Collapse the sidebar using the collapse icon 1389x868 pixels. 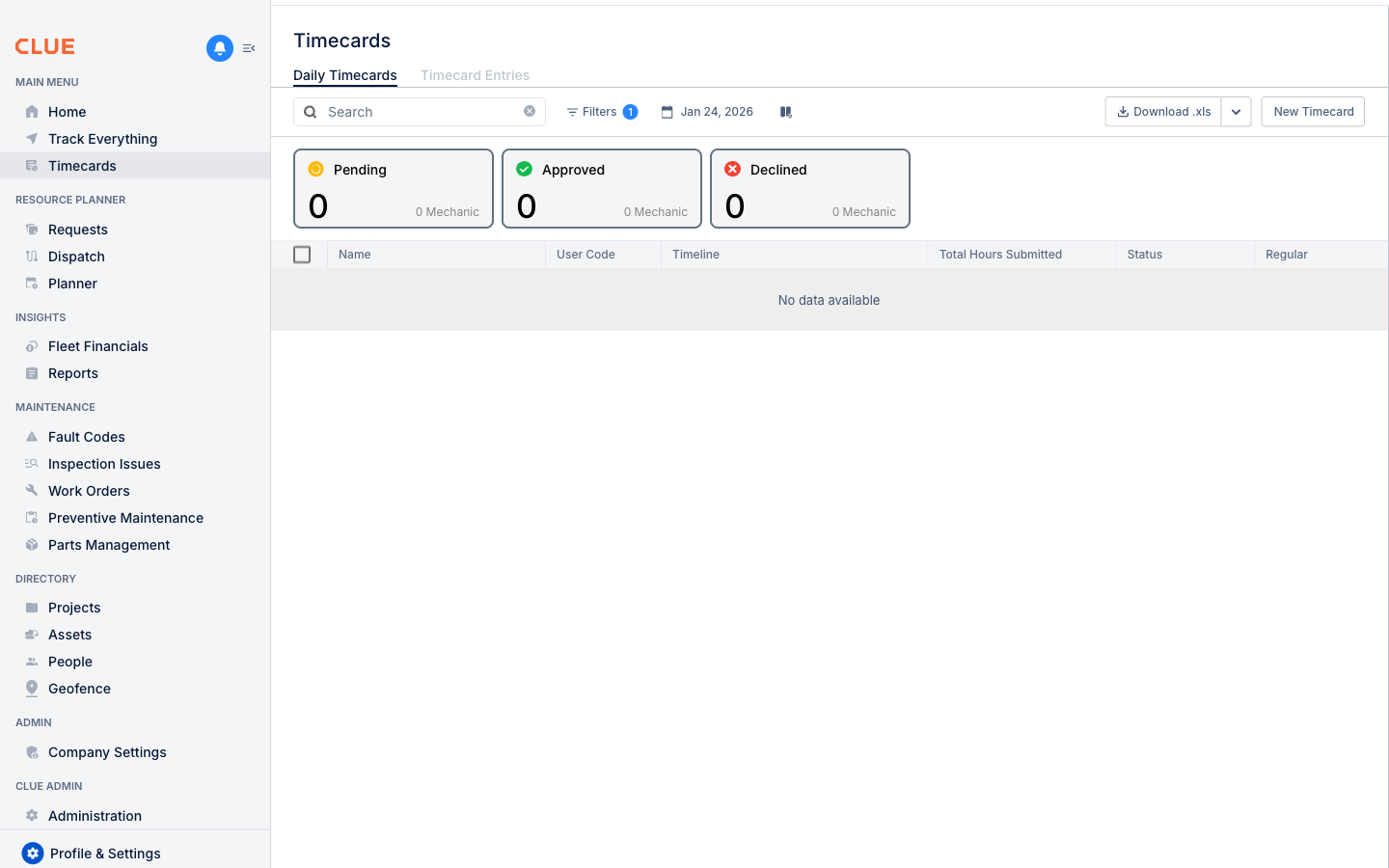pyautogui.click(x=249, y=47)
